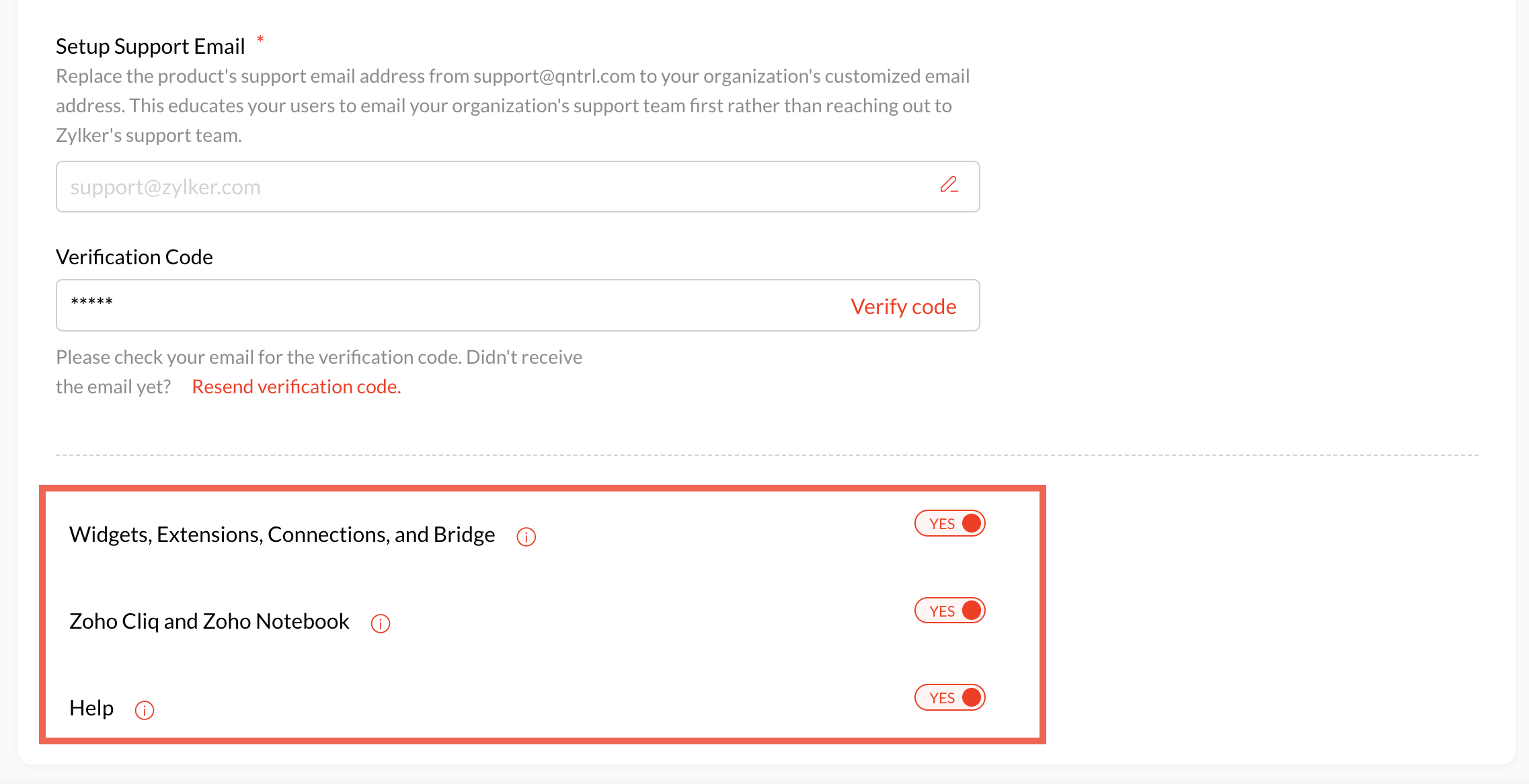
Task: Select the Widgets, Extensions, Connections, and Bridge label
Action: coord(282,535)
